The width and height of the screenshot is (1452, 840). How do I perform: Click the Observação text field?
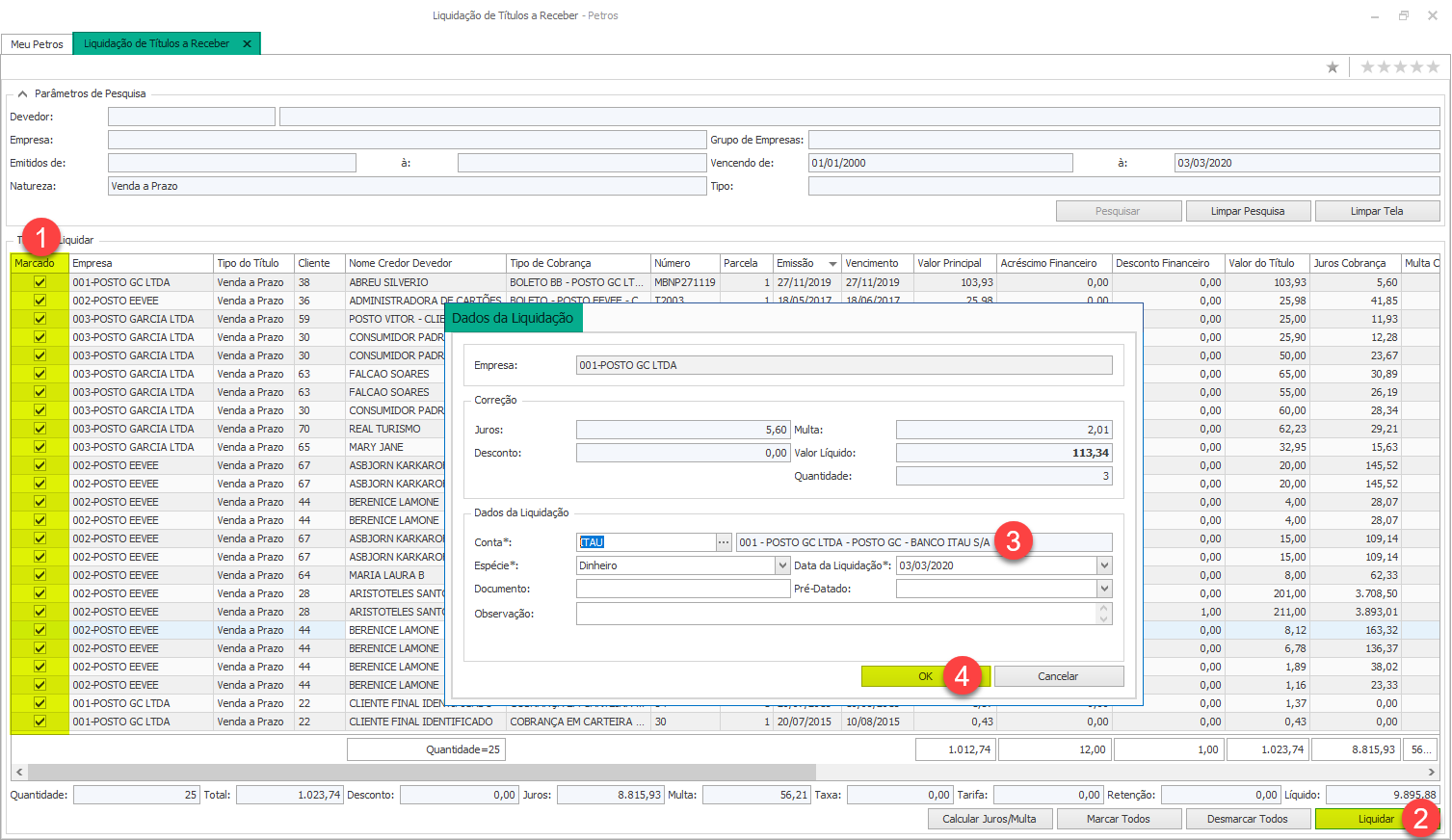(x=836, y=614)
